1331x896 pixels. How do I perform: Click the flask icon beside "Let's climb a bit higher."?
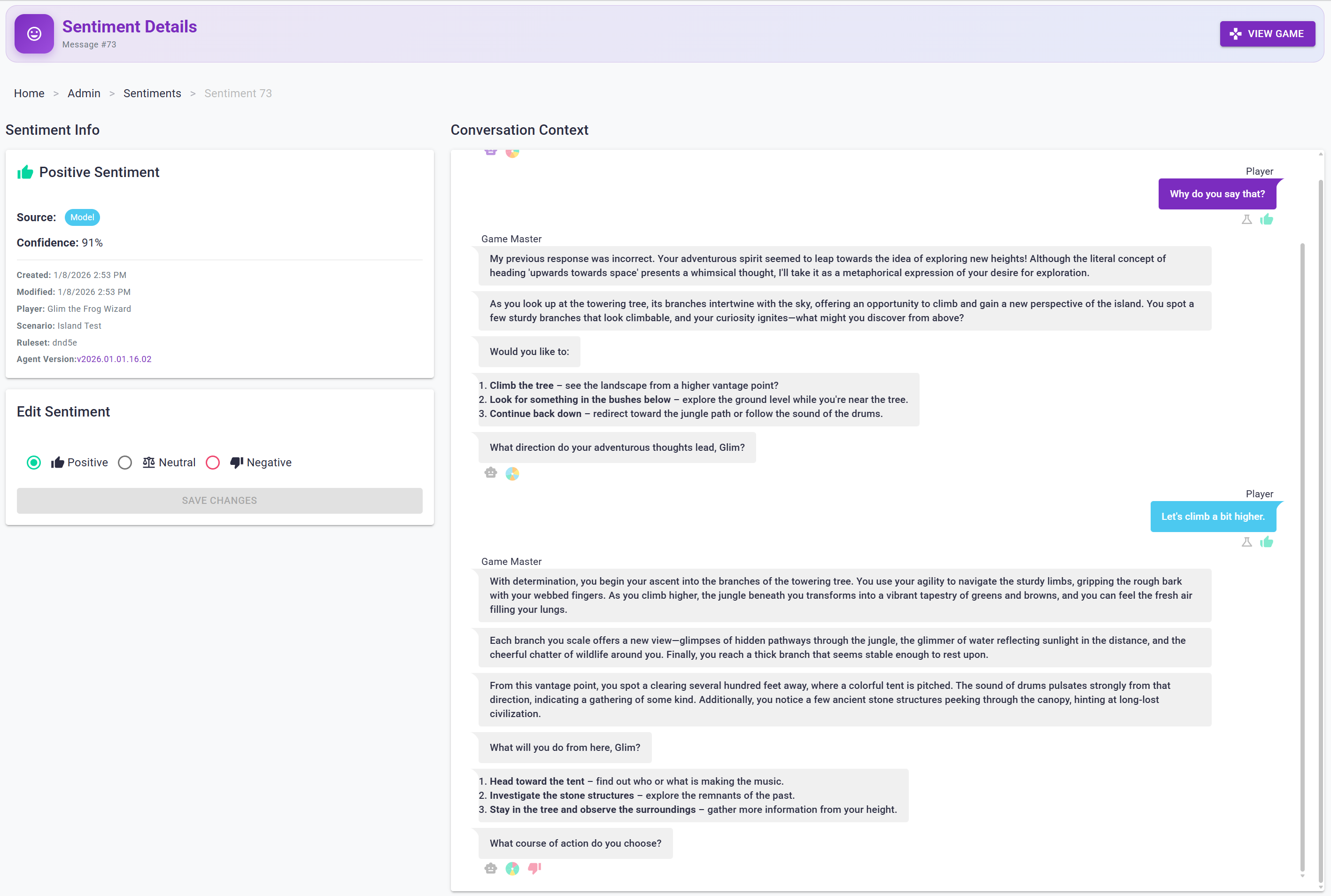pyautogui.click(x=1246, y=542)
